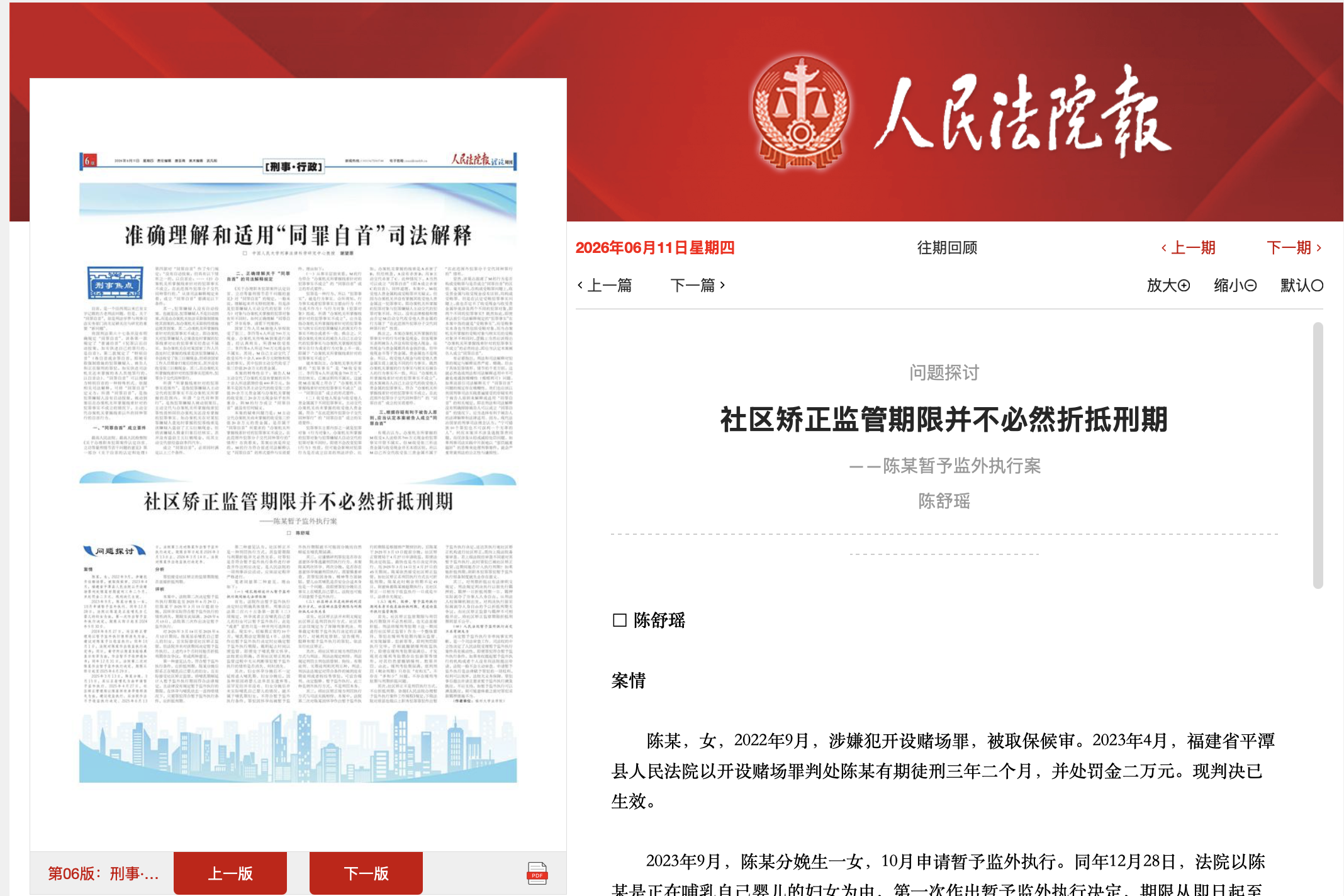Open previous article 上一篇
Screen dimensions: 1344x896
click(605, 285)
